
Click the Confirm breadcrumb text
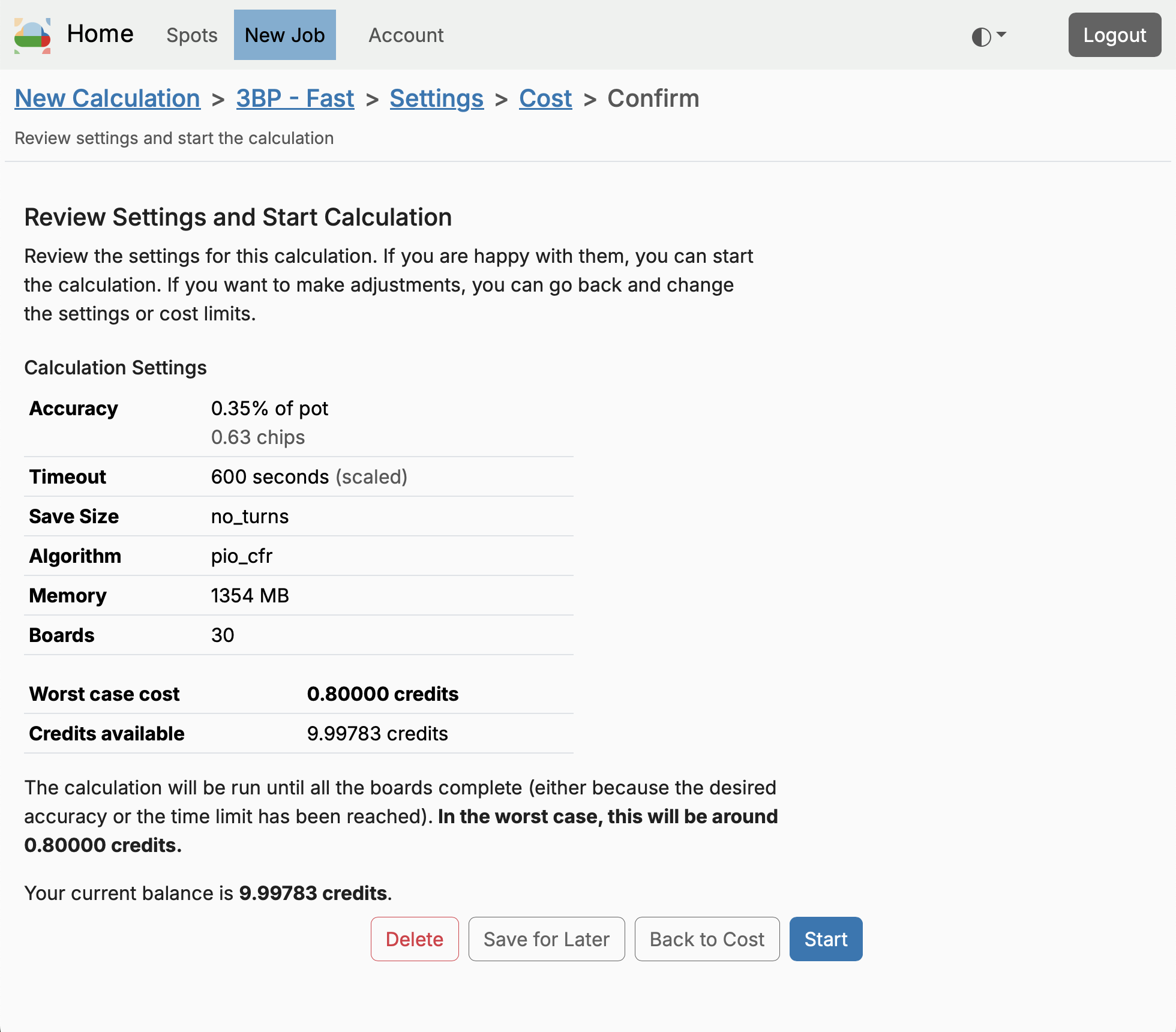(x=653, y=98)
